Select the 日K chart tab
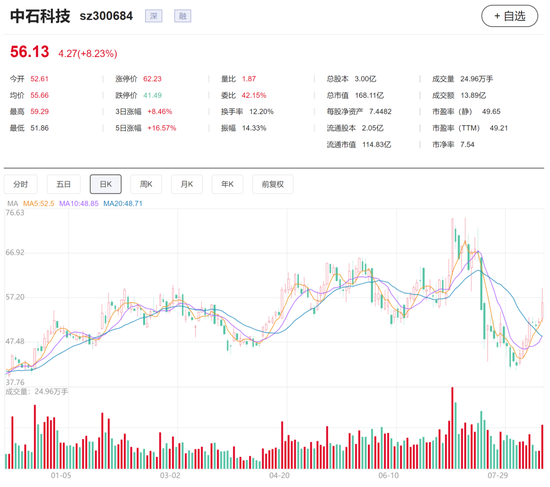Screen dimensions: 550x487 tap(106, 184)
